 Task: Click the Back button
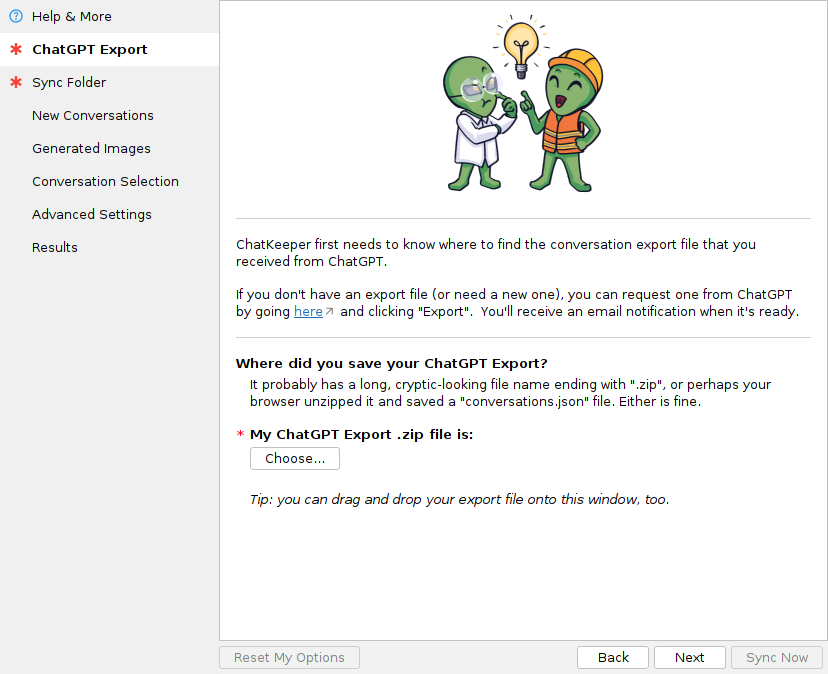click(x=613, y=657)
